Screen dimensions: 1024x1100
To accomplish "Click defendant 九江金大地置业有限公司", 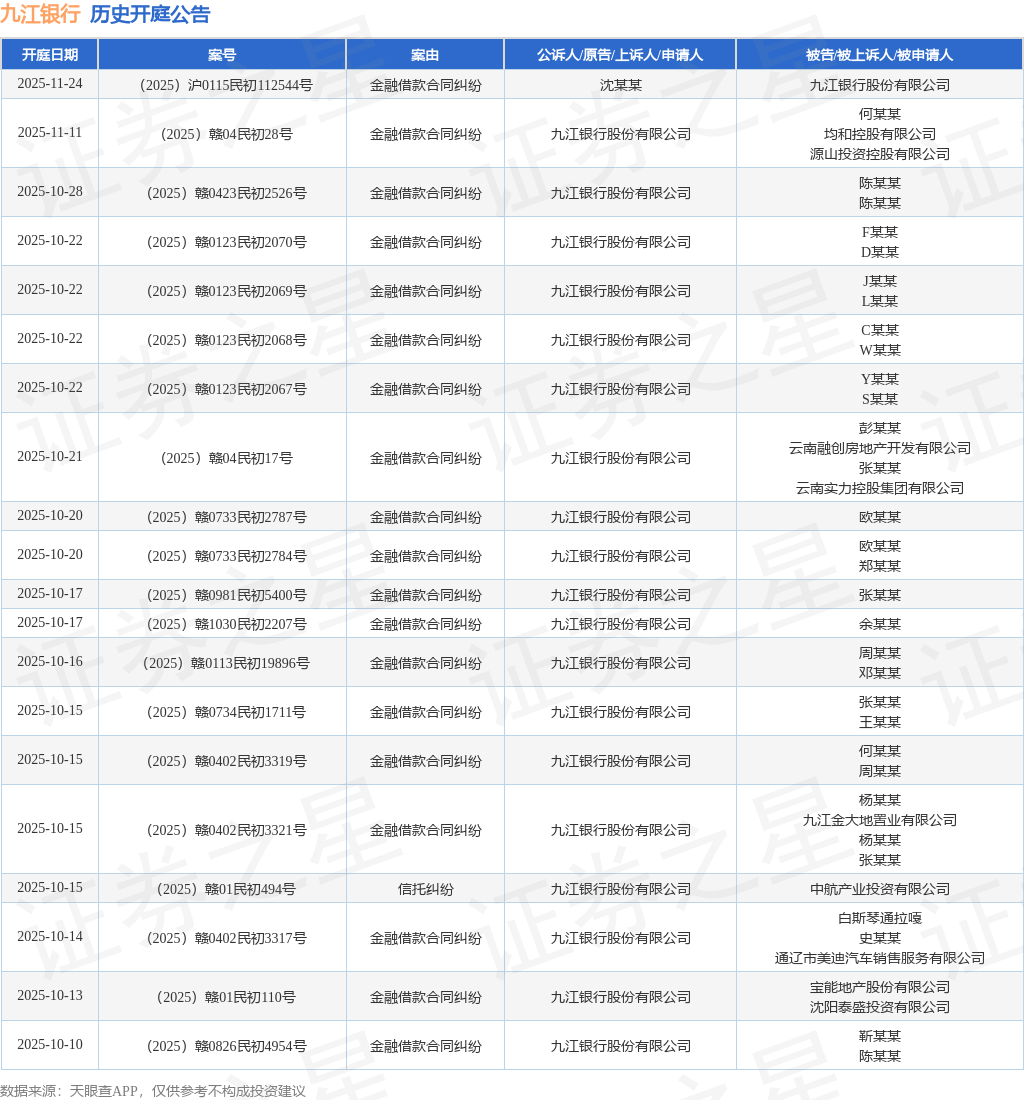I will coord(880,820).
